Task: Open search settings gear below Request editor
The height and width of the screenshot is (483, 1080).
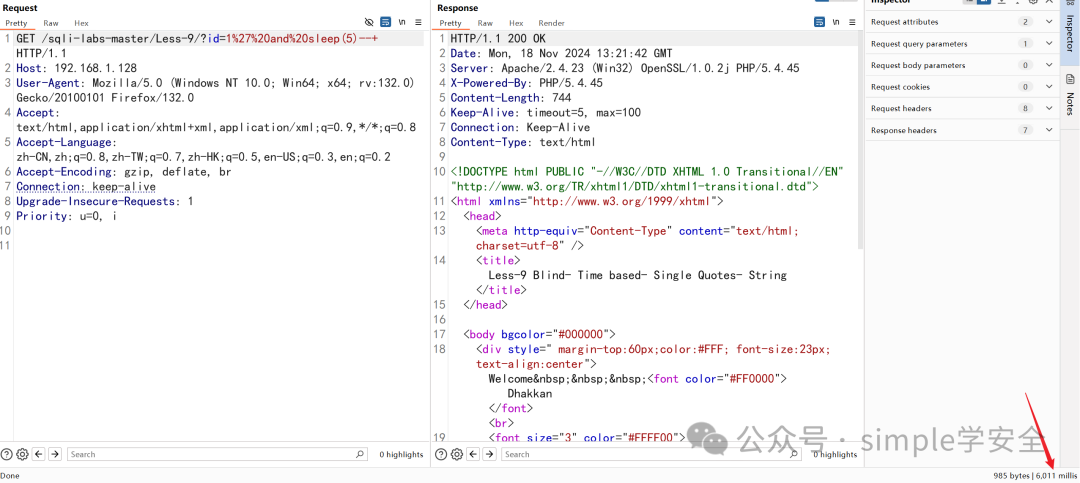Action: coord(22,454)
